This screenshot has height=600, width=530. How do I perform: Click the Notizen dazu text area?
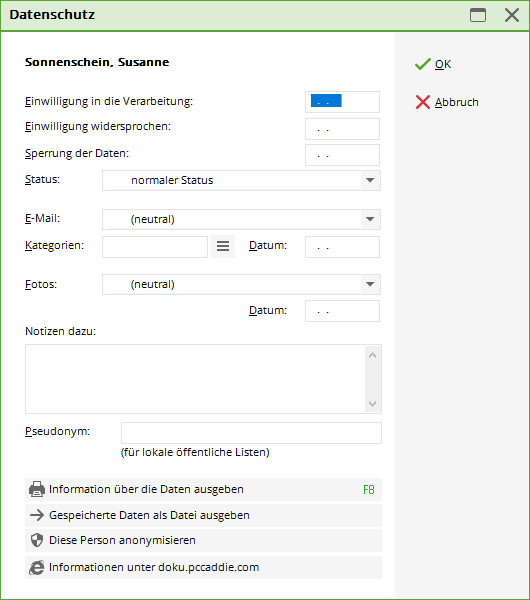pyautogui.click(x=195, y=379)
